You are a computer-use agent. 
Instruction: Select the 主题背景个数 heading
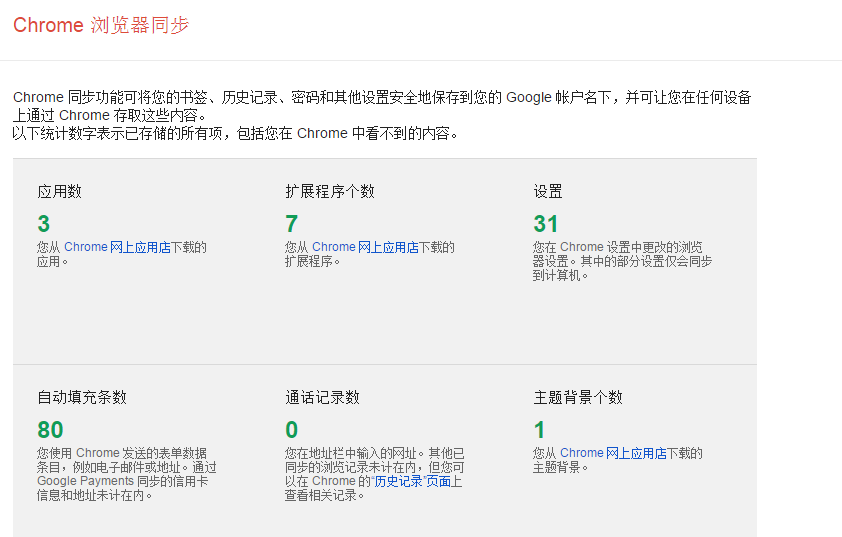coord(578,397)
